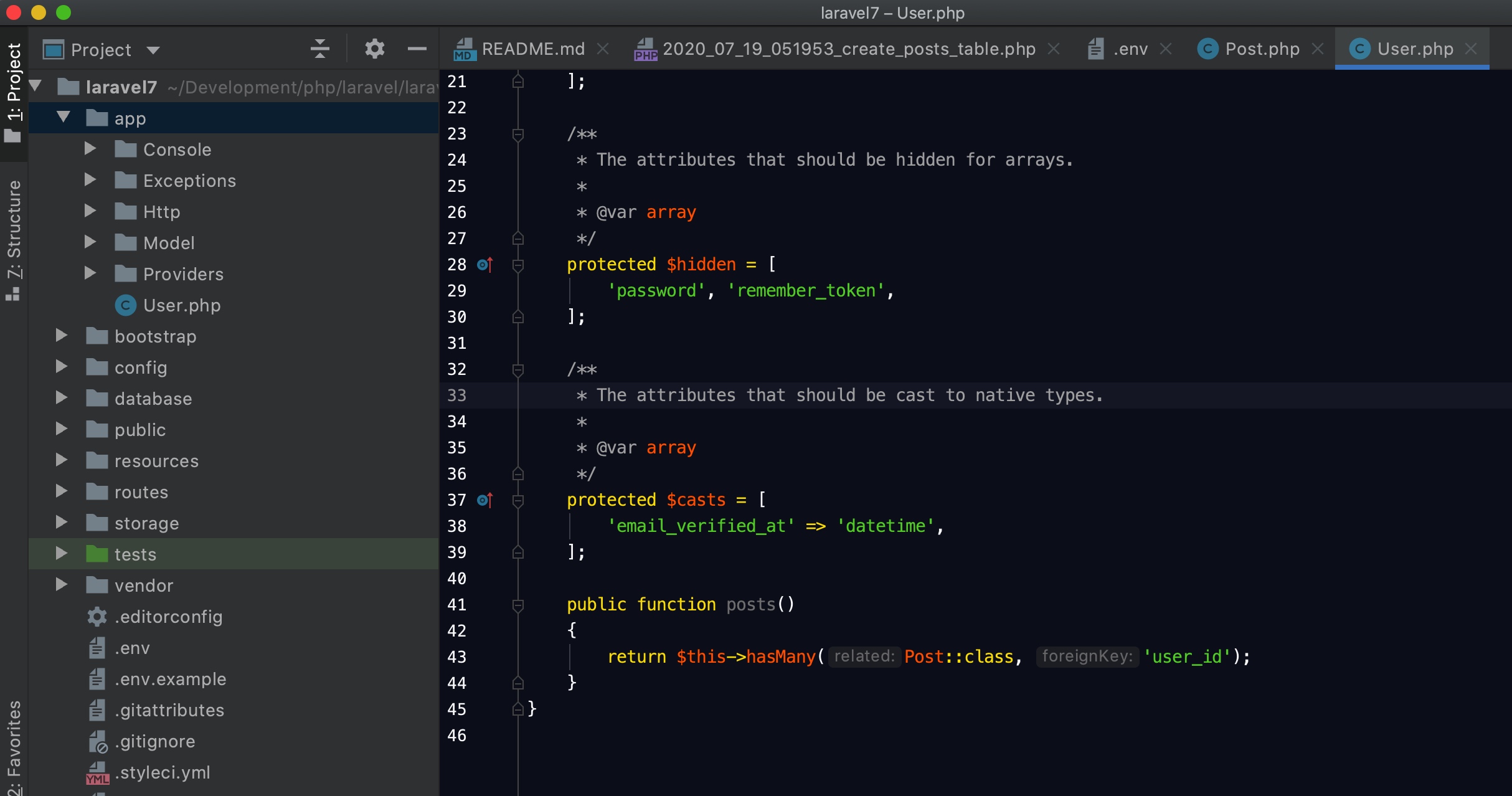This screenshot has height=796, width=1512.
Task: Collapse the app folder
Action: (x=63, y=117)
